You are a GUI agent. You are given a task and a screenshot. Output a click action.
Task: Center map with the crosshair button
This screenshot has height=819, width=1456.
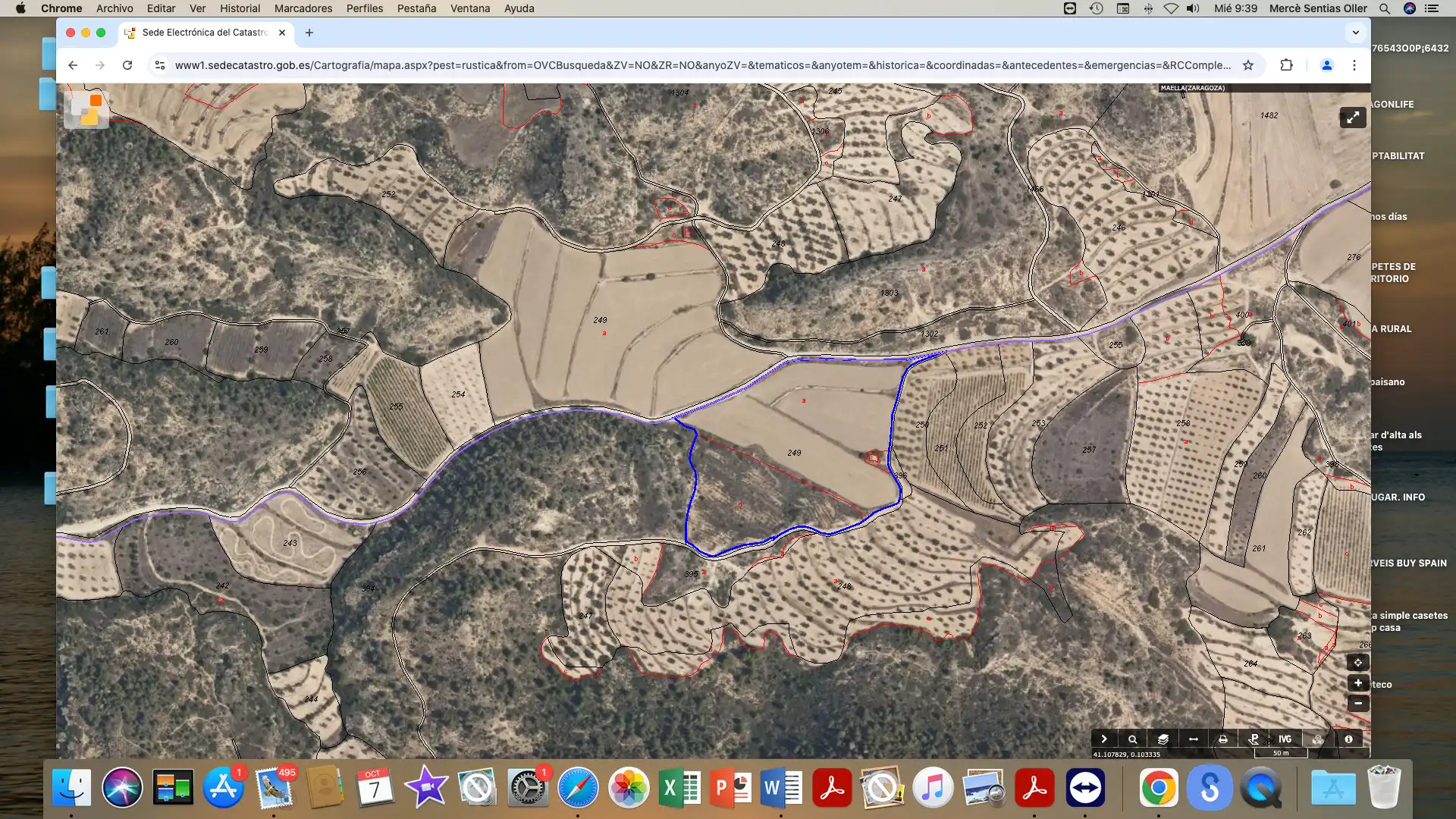coord(1358,662)
